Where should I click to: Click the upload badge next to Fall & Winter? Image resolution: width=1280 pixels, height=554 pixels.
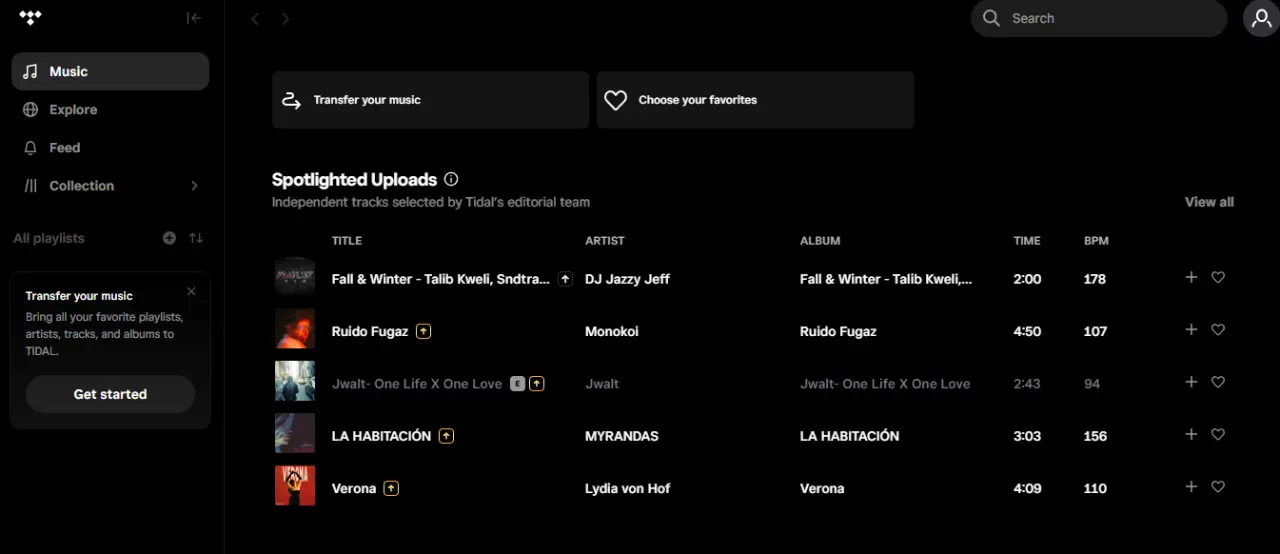565,279
